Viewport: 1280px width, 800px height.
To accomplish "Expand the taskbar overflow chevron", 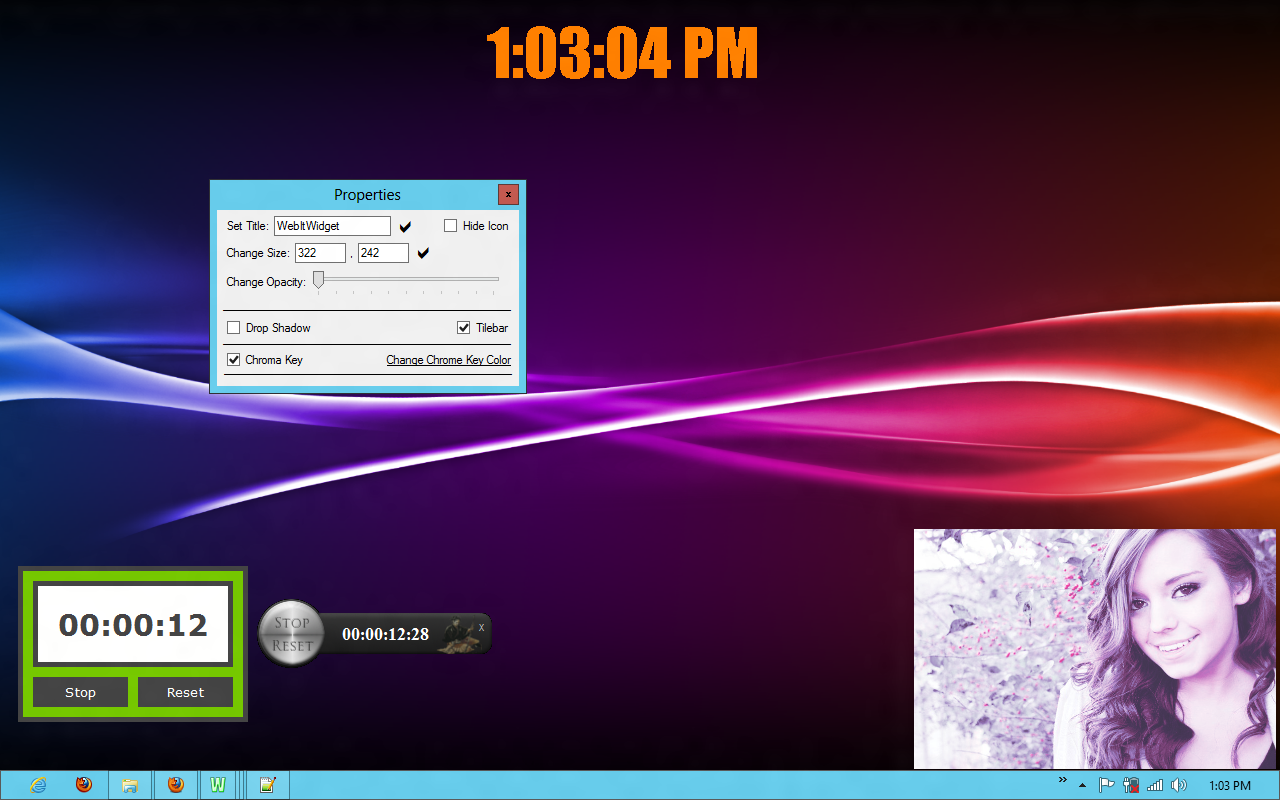I will tap(1062, 782).
